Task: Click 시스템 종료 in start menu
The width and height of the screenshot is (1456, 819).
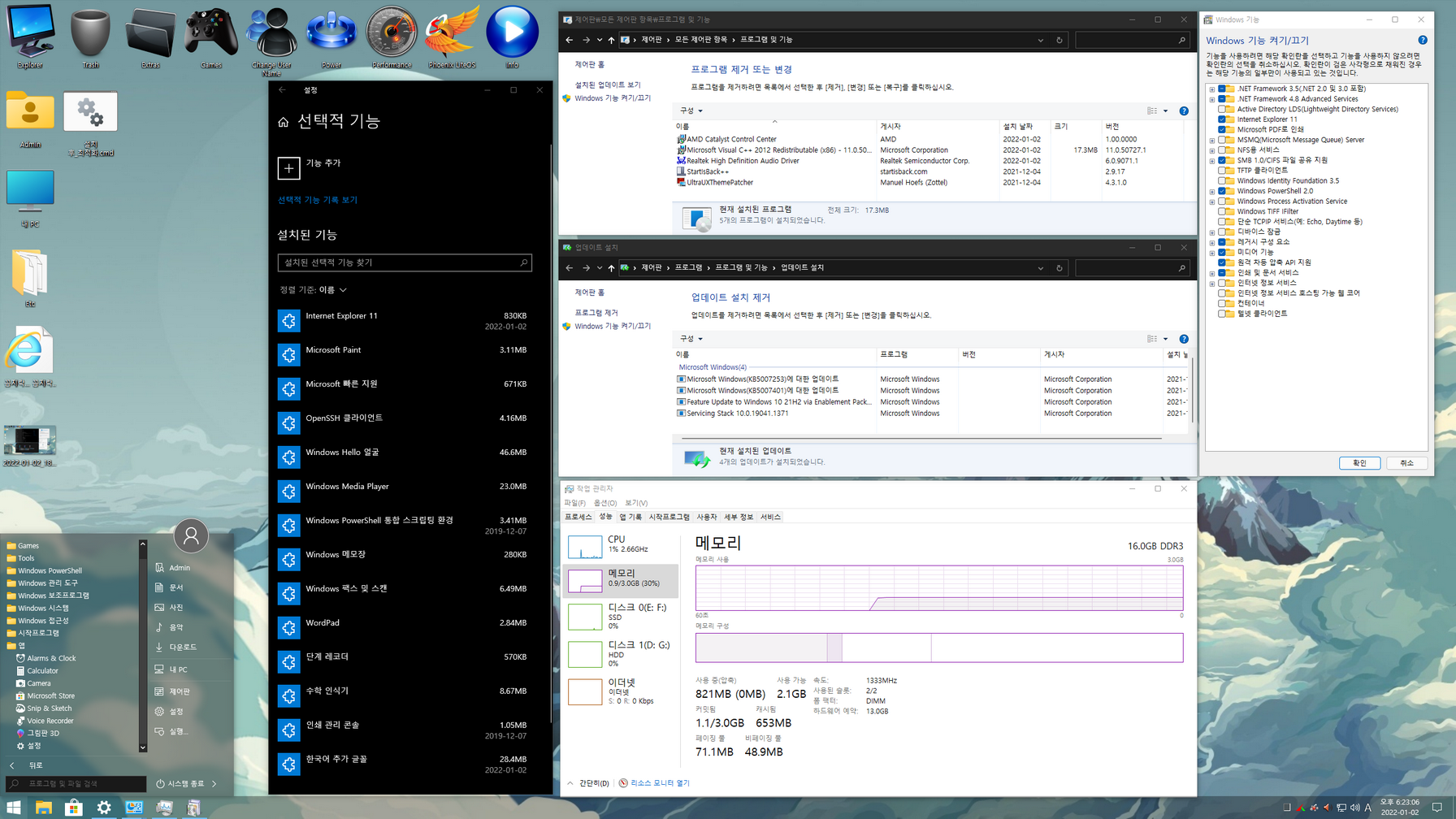Action: (186, 784)
